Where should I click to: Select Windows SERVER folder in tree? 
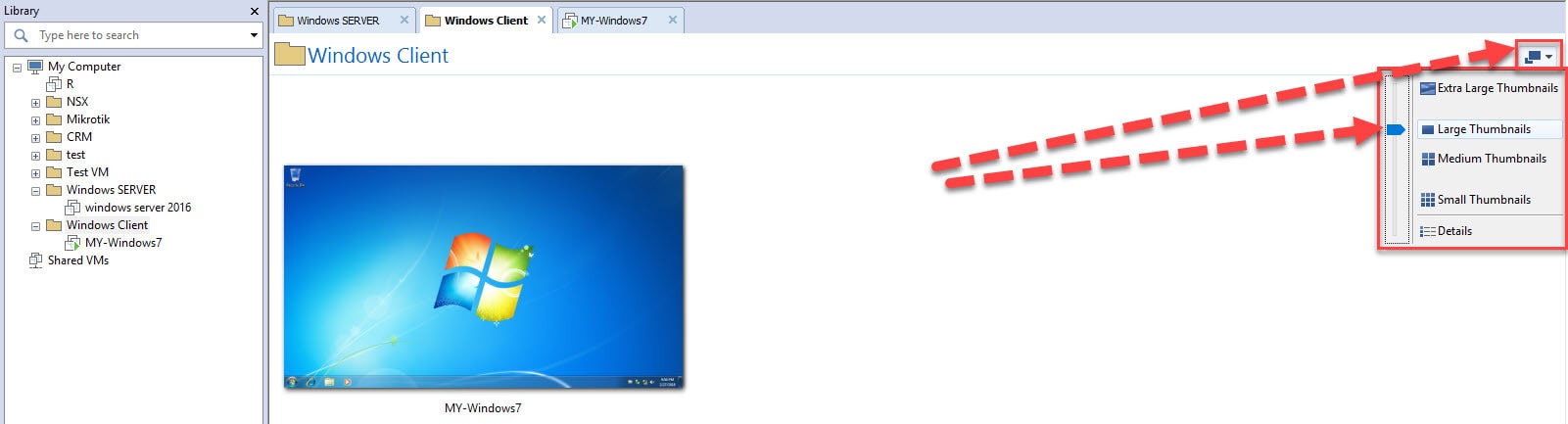pos(111,190)
